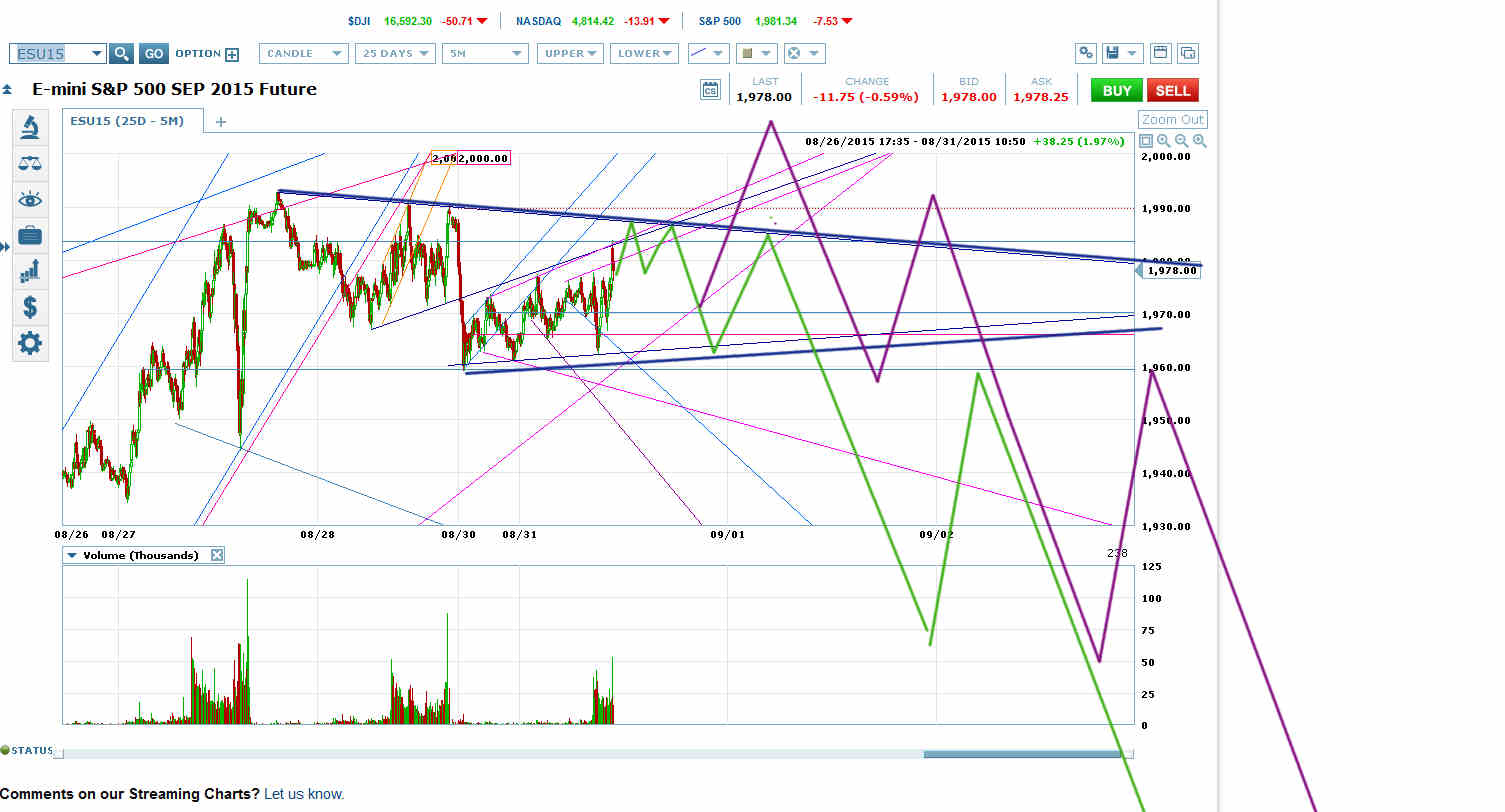Open the 5M interval dropdown

pyautogui.click(x=485, y=54)
